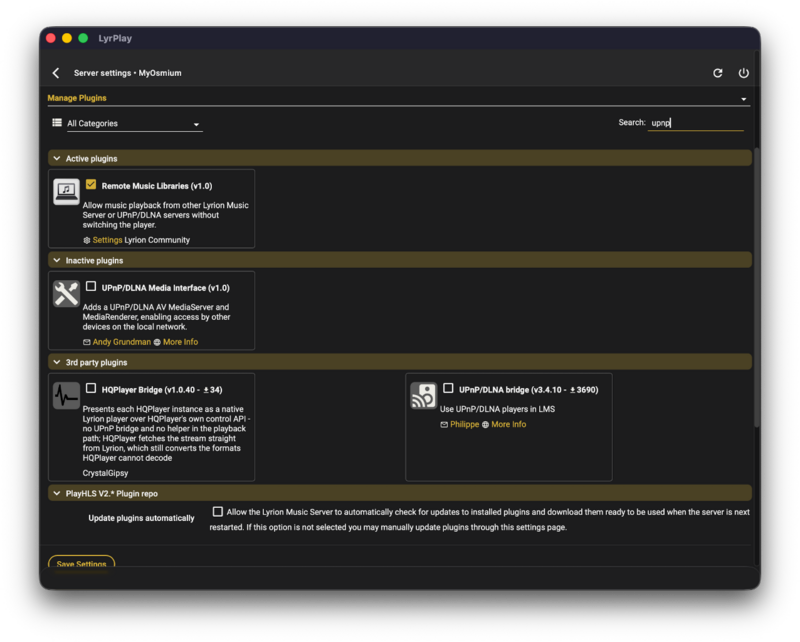Viewport: 800px width, 642px height.
Task: Click Lyrion Community author text
Action: click(x=157, y=240)
